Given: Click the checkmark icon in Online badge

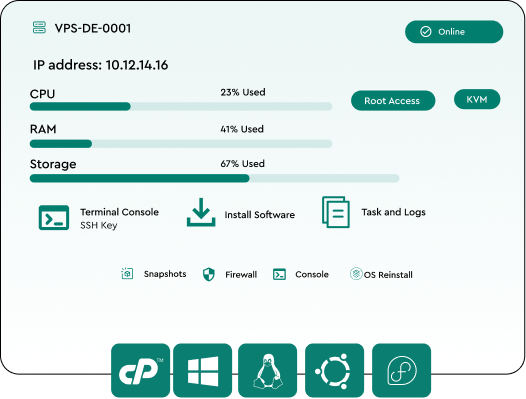Looking at the screenshot, I should [x=425, y=32].
